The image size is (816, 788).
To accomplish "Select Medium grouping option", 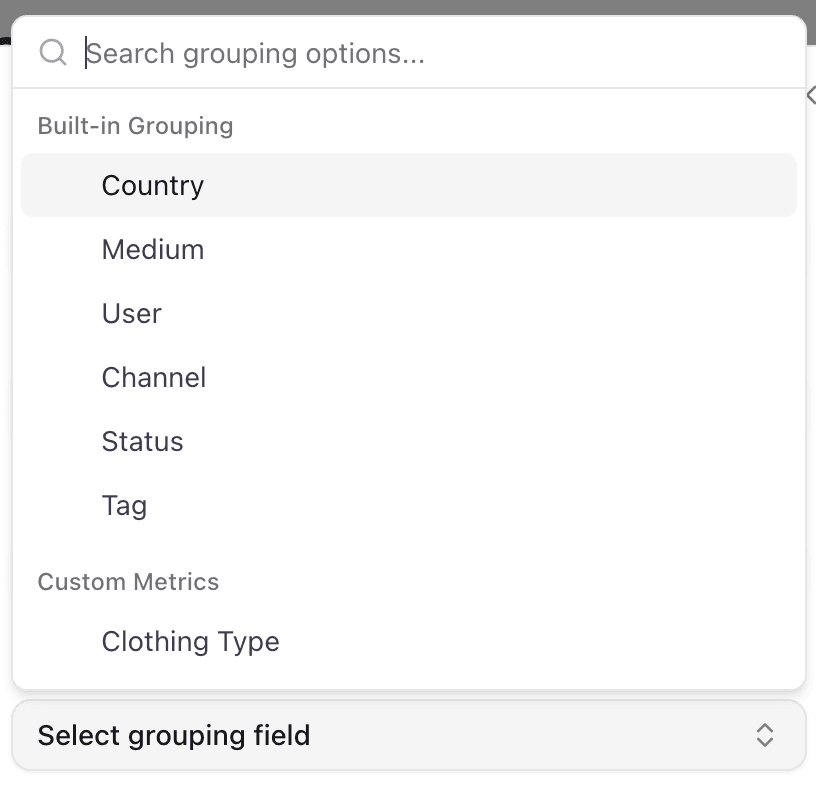I will [x=152, y=249].
